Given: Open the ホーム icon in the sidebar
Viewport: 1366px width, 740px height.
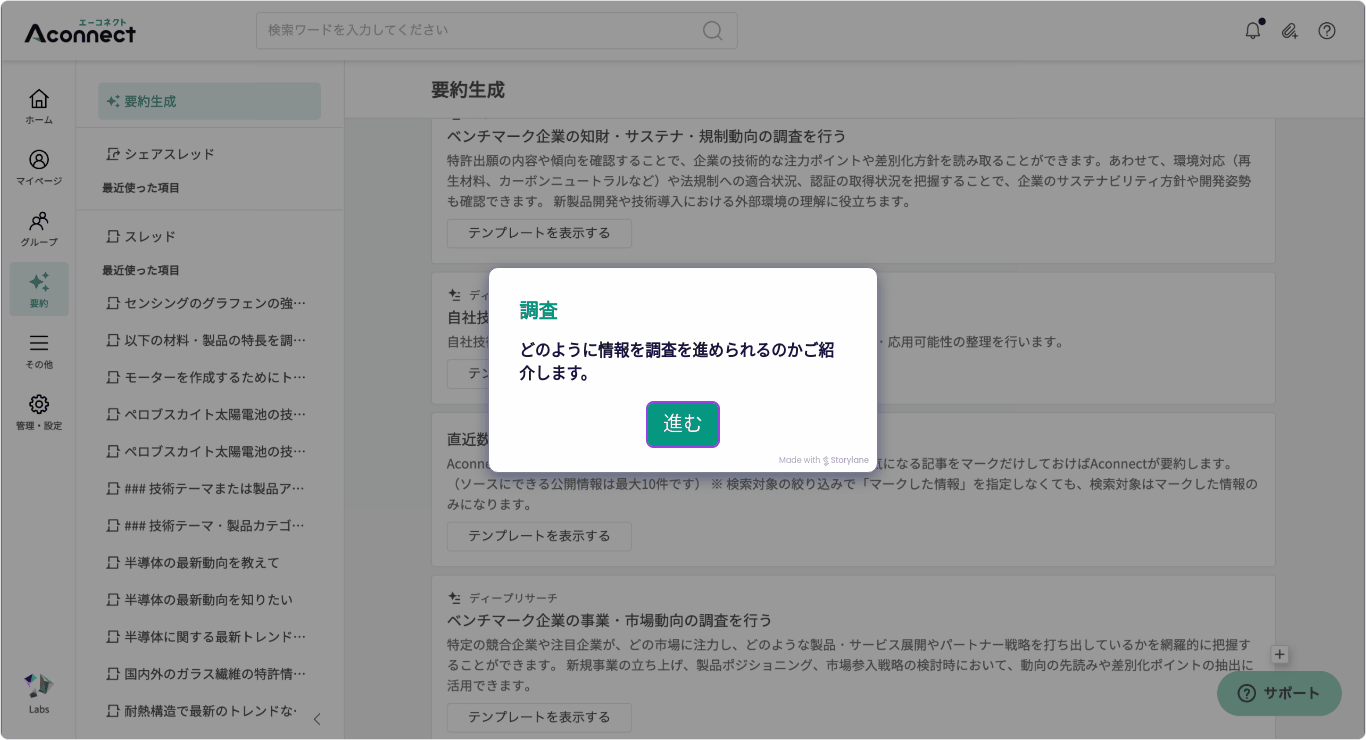Looking at the screenshot, I should click(x=38, y=104).
